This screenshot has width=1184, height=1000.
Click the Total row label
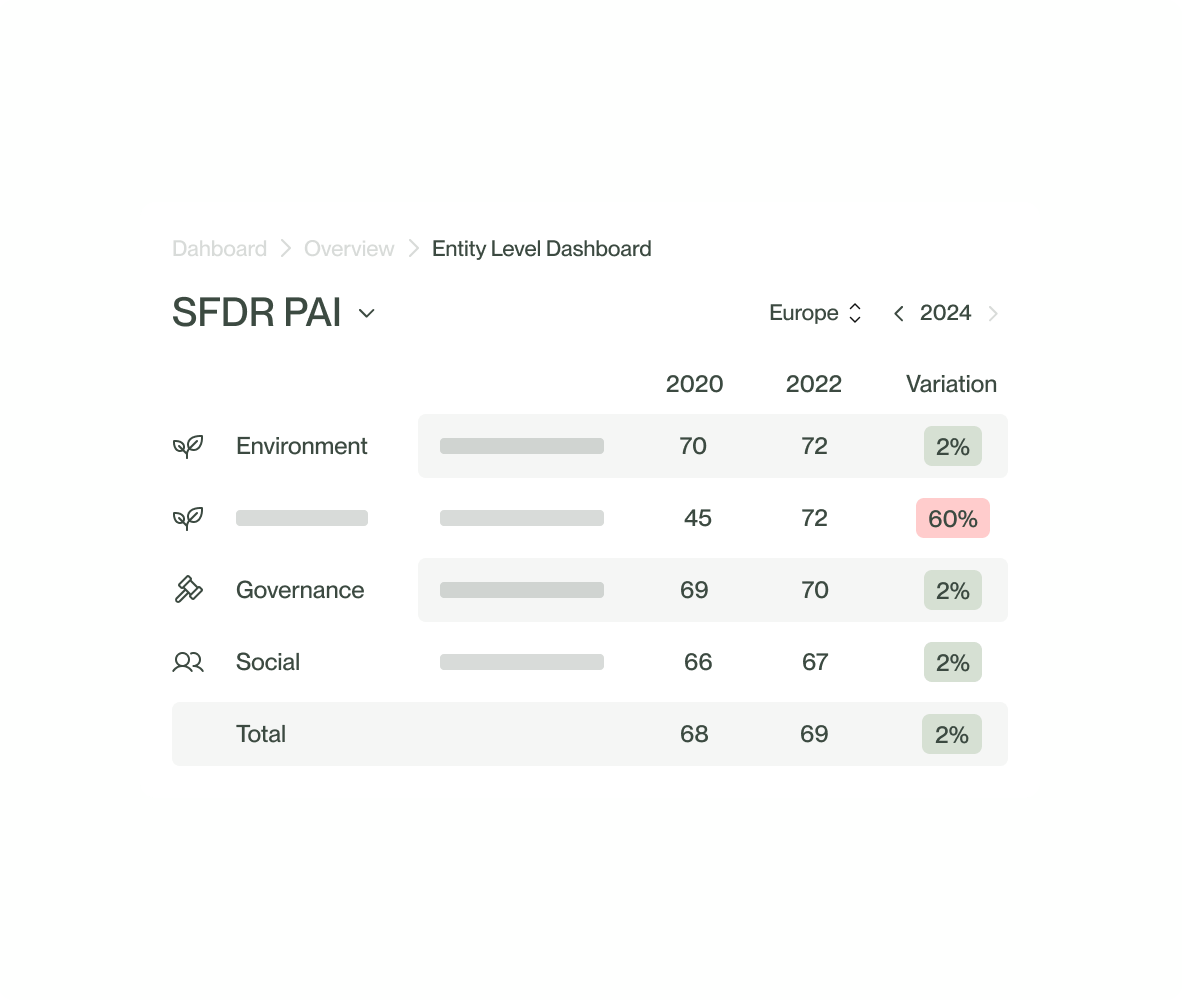pos(261,734)
